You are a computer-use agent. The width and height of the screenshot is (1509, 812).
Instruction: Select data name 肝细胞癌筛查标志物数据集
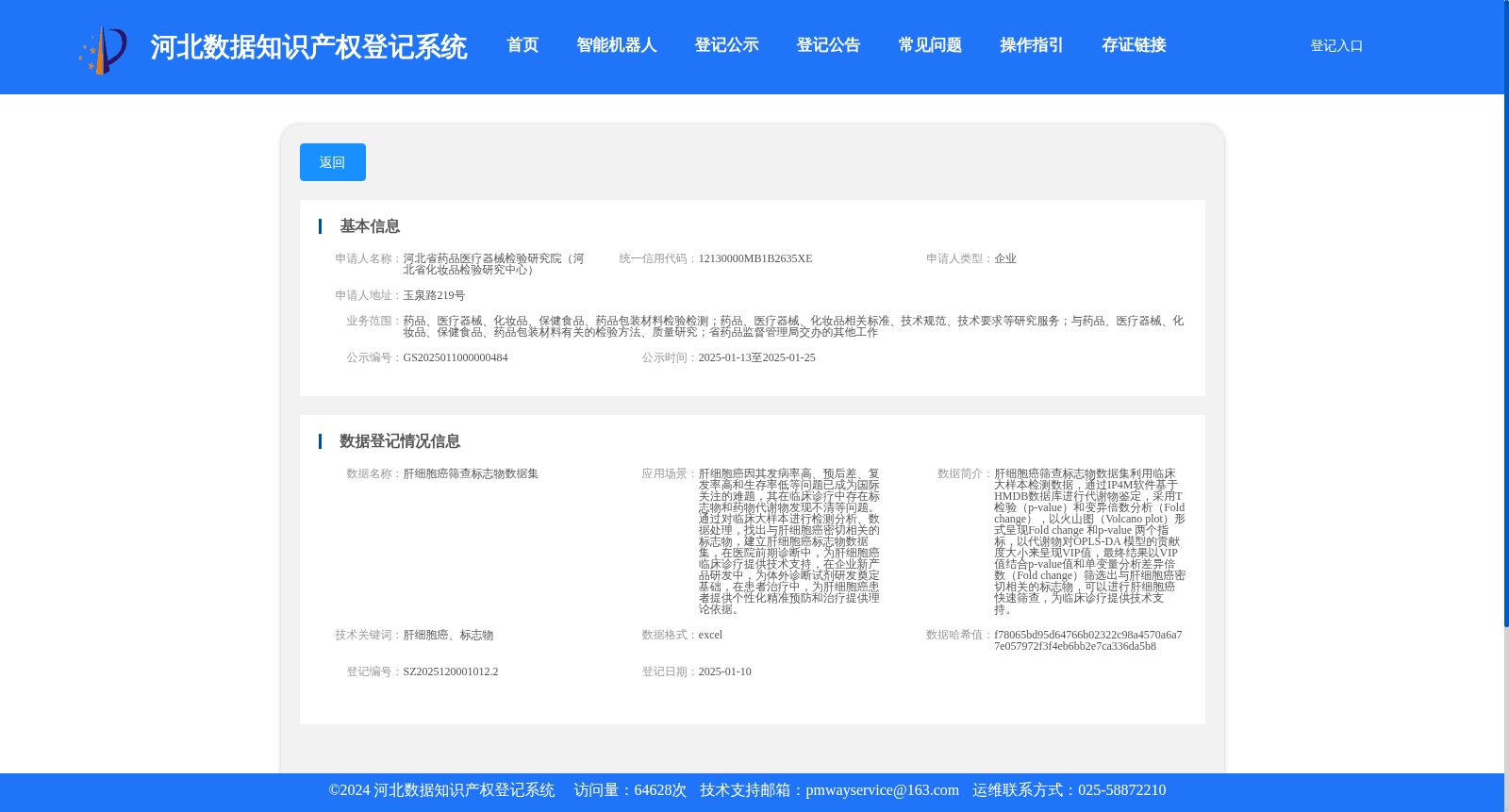click(471, 473)
